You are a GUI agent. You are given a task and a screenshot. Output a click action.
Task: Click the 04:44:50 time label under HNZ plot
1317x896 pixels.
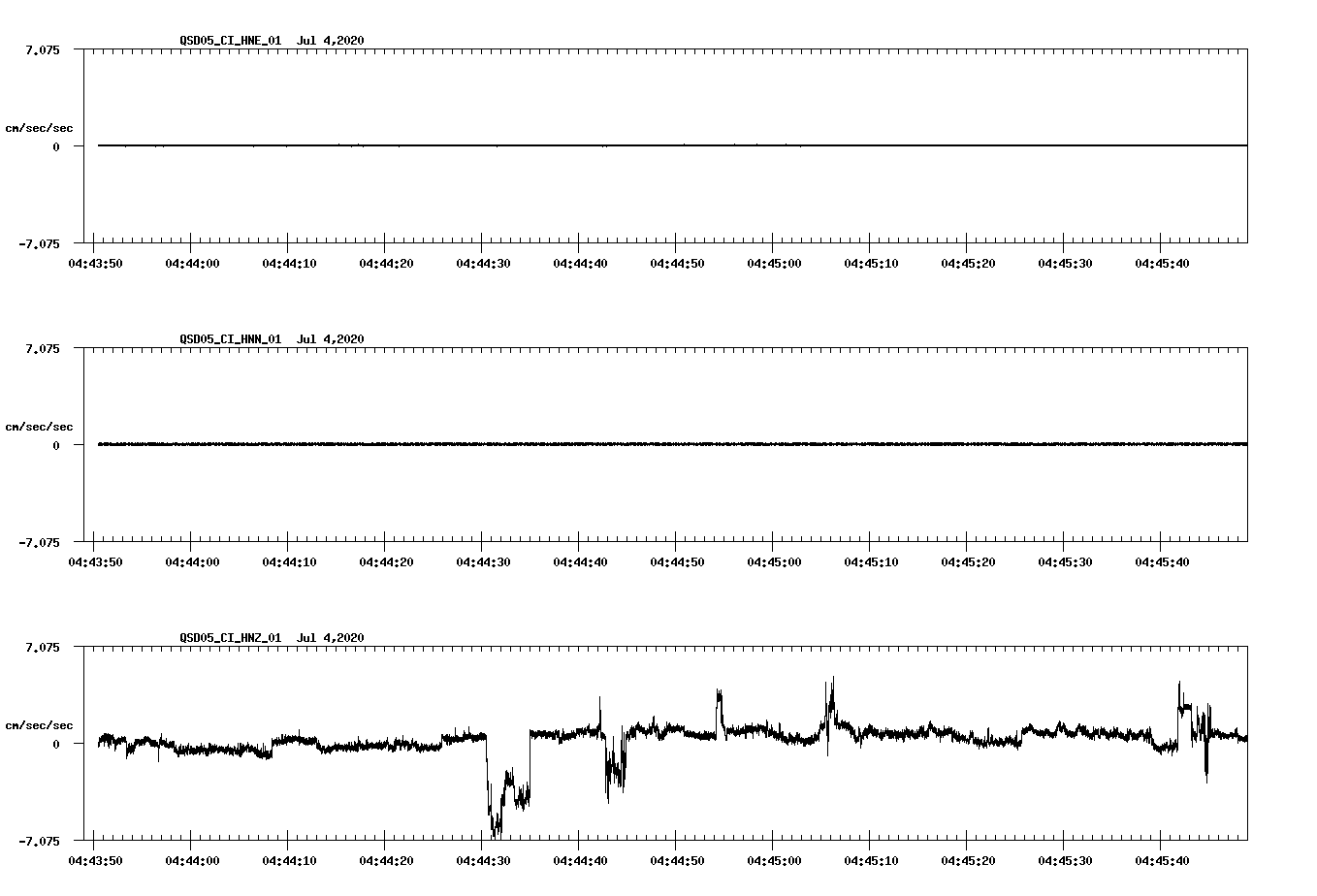677,860
